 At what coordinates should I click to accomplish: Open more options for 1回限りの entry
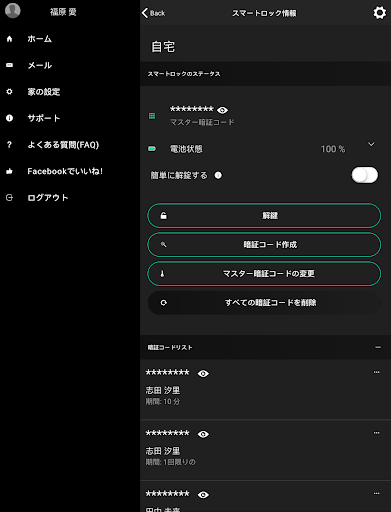pyautogui.click(x=376, y=433)
